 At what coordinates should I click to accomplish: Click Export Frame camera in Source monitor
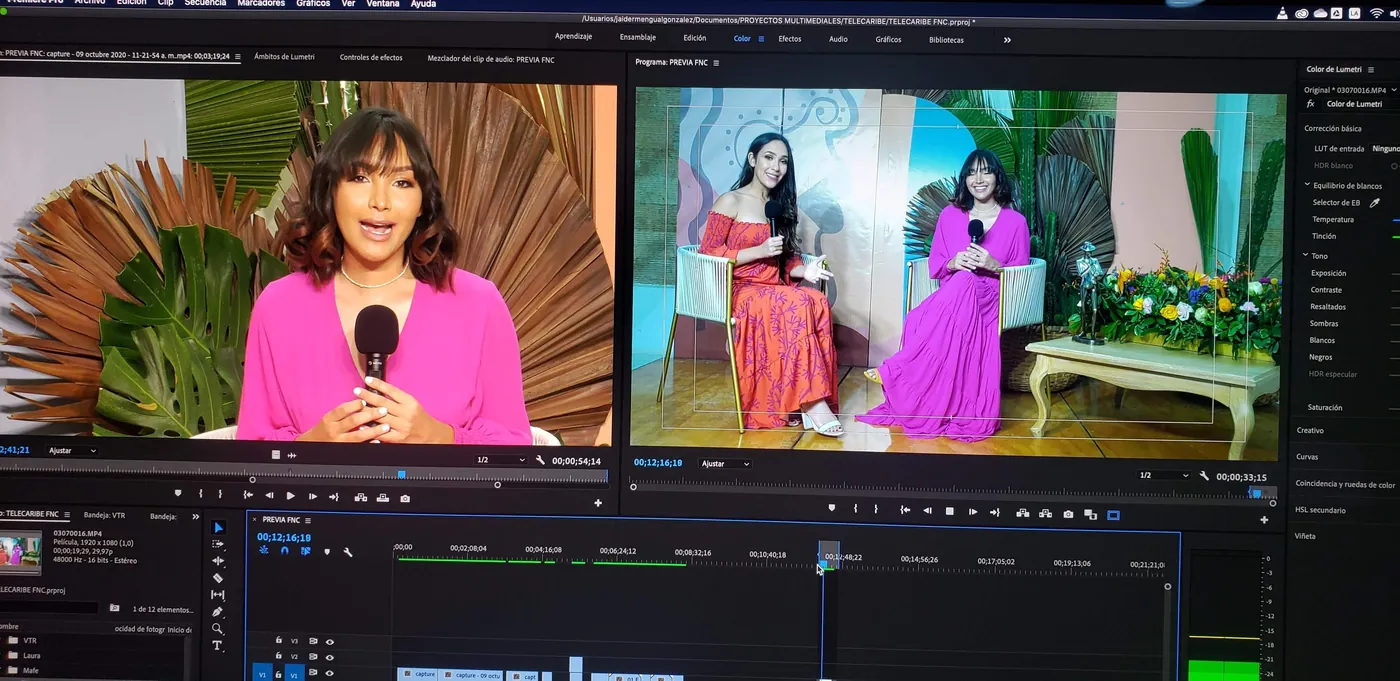405,497
